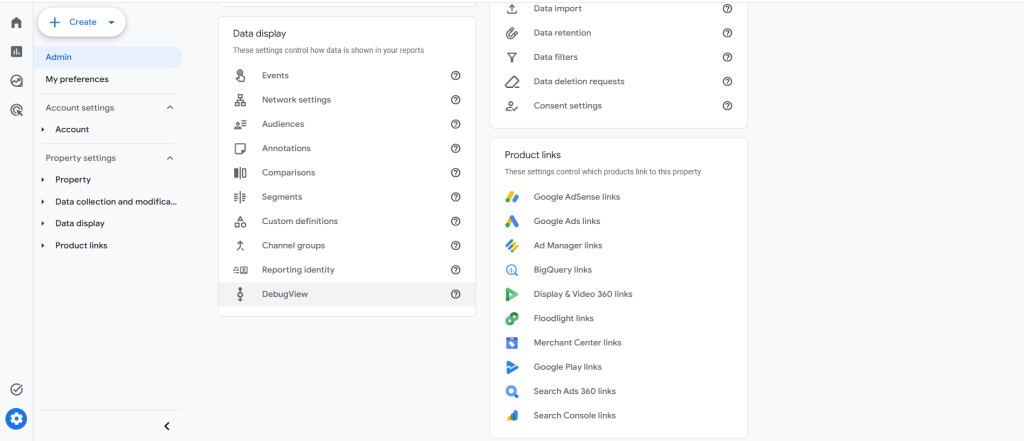1024x441 pixels.
Task: Click the Google Ads logo icon
Action: [512, 221]
